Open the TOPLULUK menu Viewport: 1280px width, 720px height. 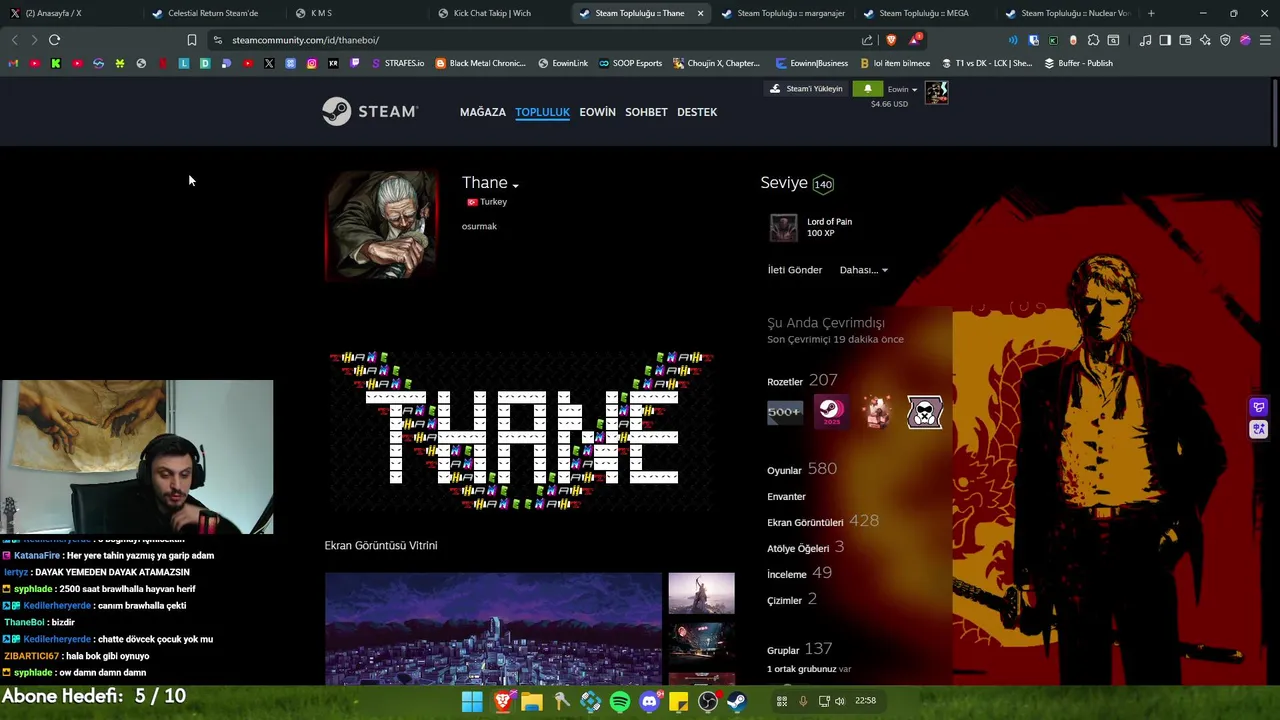[542, 112]
